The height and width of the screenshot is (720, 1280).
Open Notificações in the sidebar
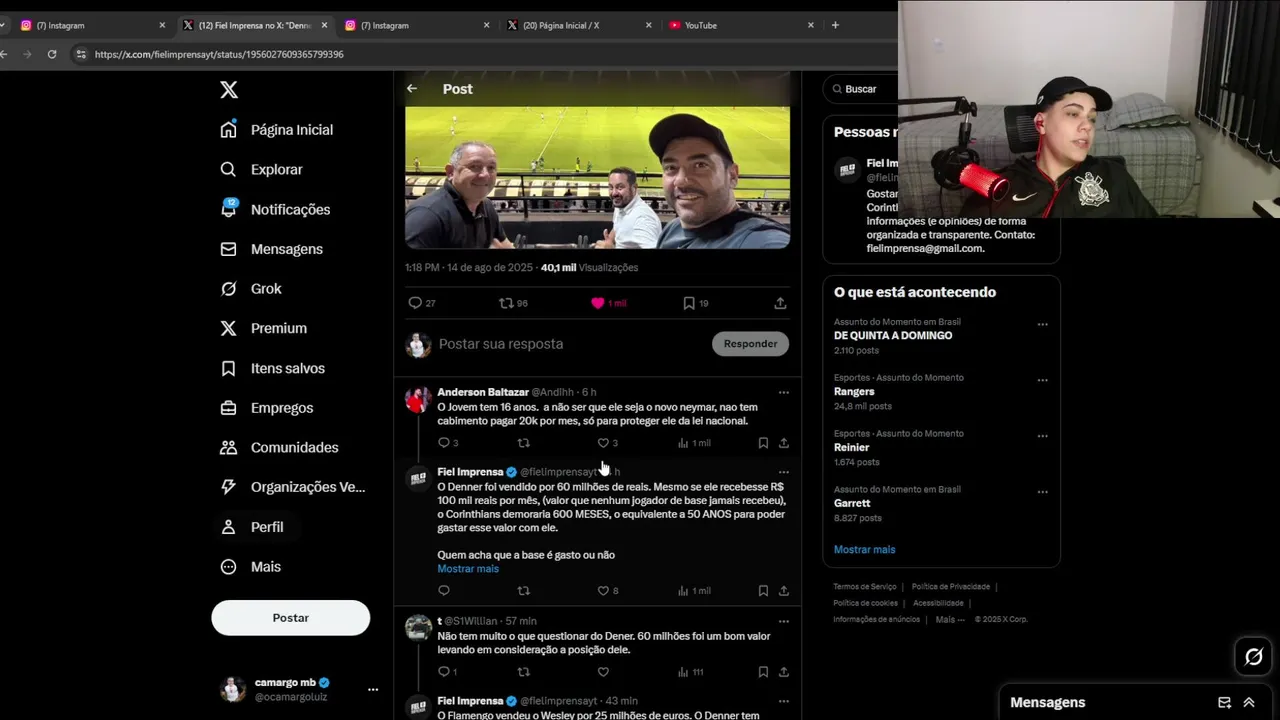click(x=275, y=209)
